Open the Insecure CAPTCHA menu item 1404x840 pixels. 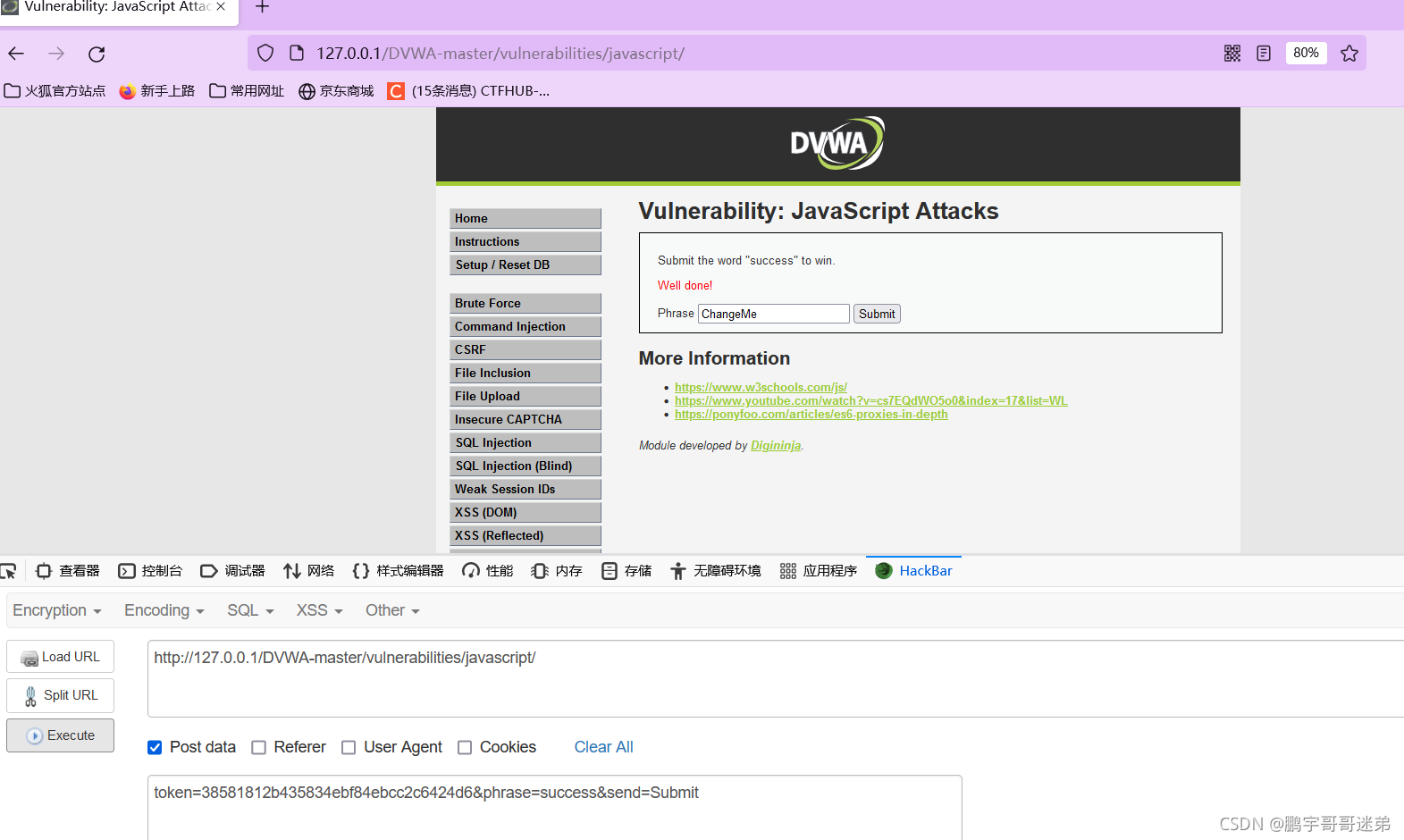click(x=525, y=419)
